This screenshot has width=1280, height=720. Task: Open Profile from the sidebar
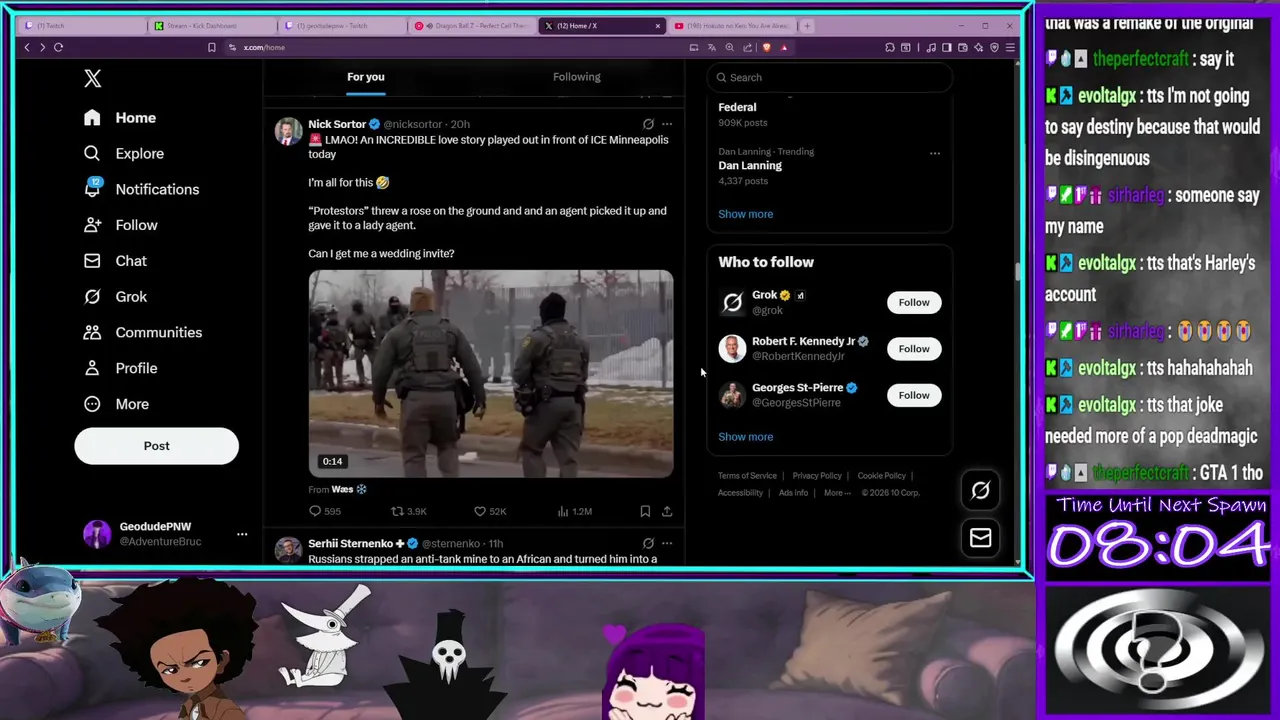pos(121,368)
